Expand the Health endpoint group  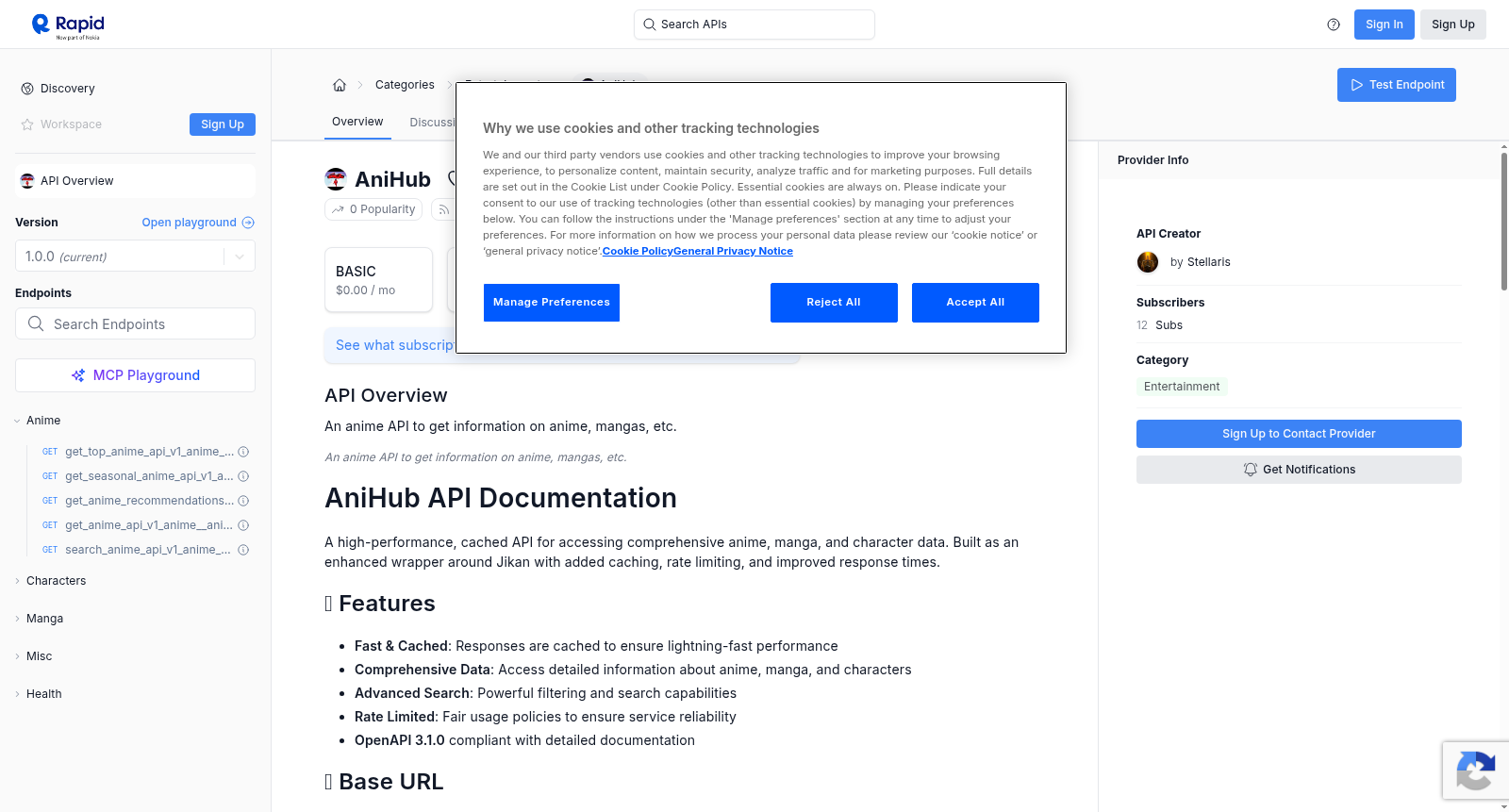pos(17,694)
